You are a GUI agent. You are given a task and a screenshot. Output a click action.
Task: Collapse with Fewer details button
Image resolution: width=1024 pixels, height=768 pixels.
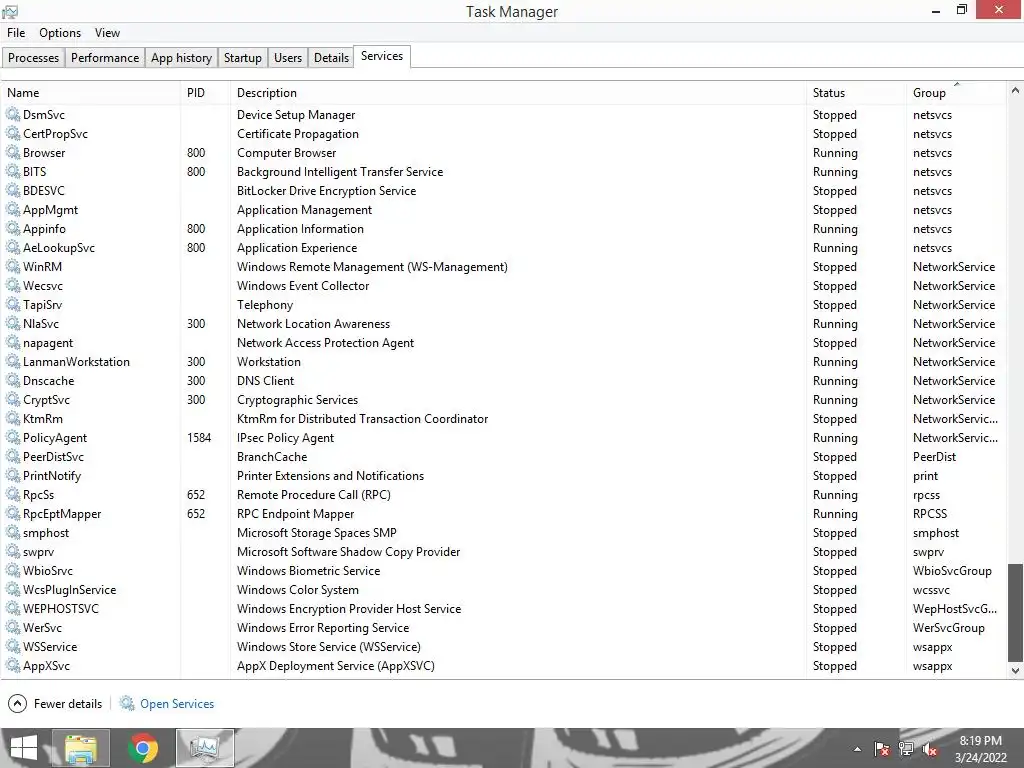tap(55, 703)
